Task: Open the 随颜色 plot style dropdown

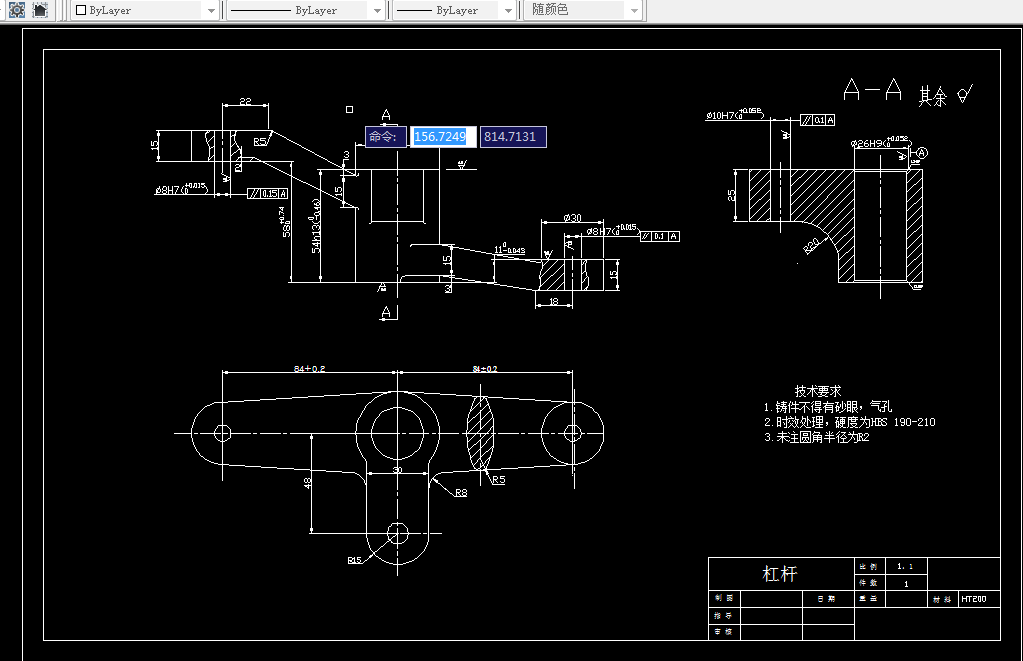Action: coord(583,10)
